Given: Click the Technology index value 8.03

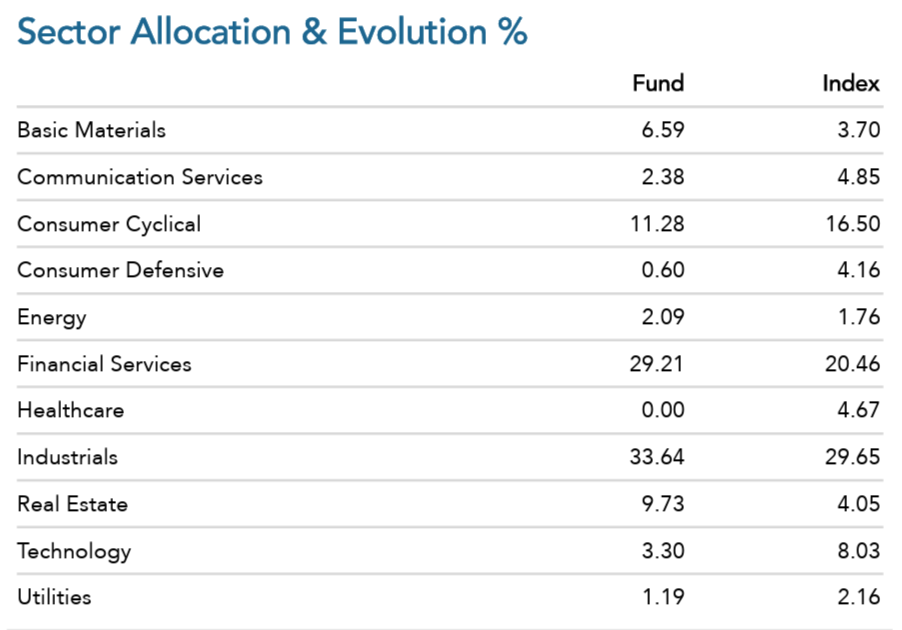Looking at the screenshot, I should (x=858, y=551).
